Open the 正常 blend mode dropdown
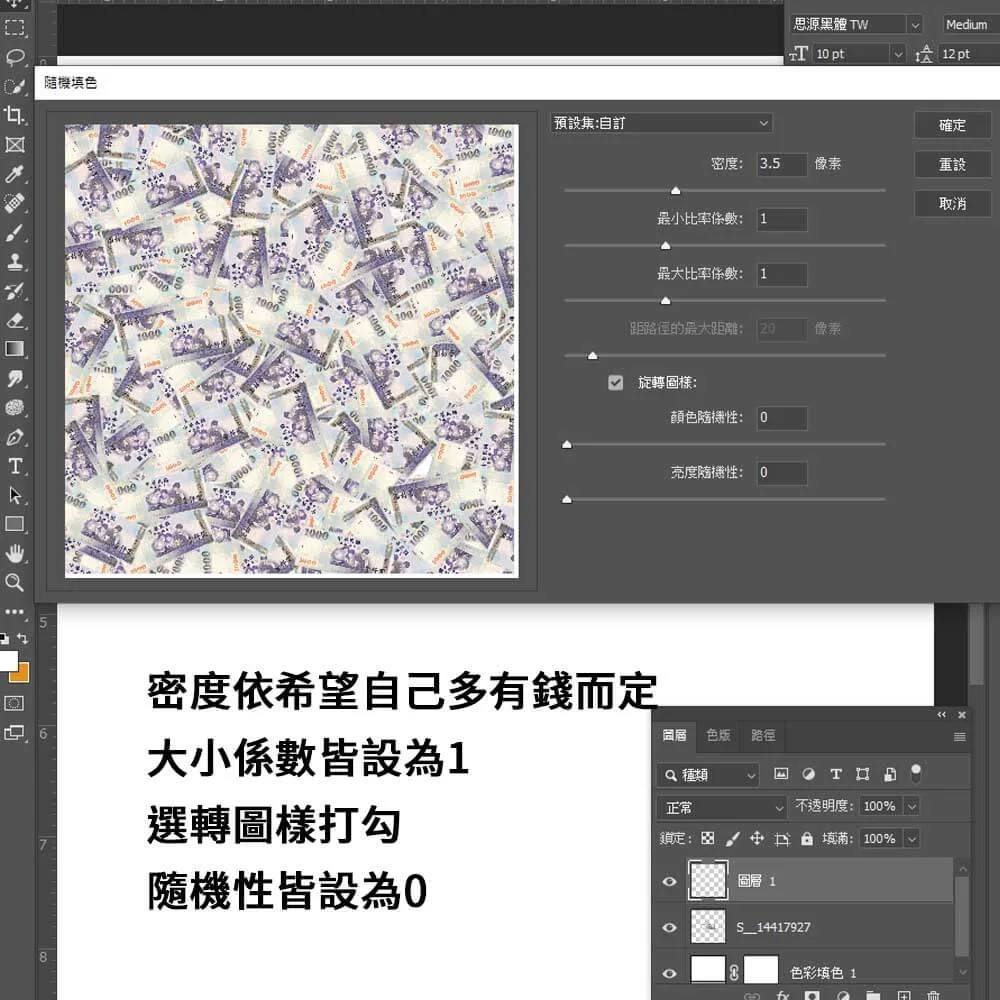Viewport: 1000px width, 1000px height. pos(721,808)
